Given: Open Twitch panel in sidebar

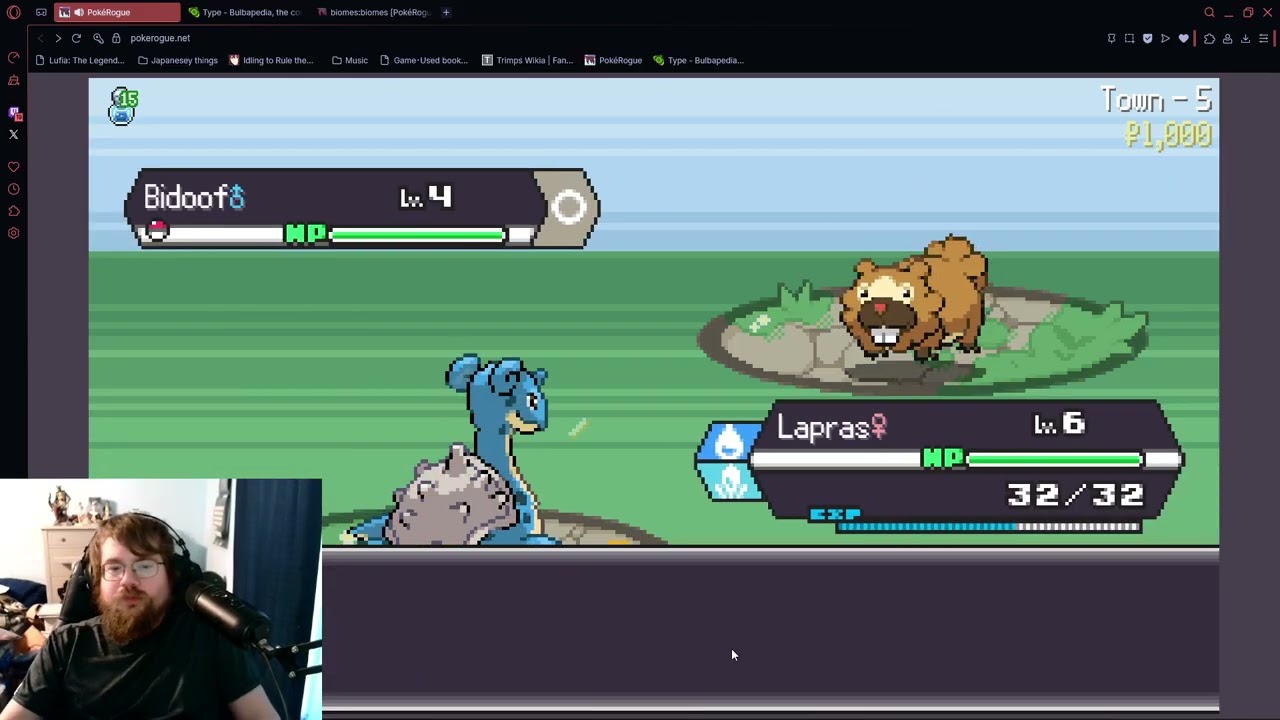Looking at the screenshot, I should 14,113.
